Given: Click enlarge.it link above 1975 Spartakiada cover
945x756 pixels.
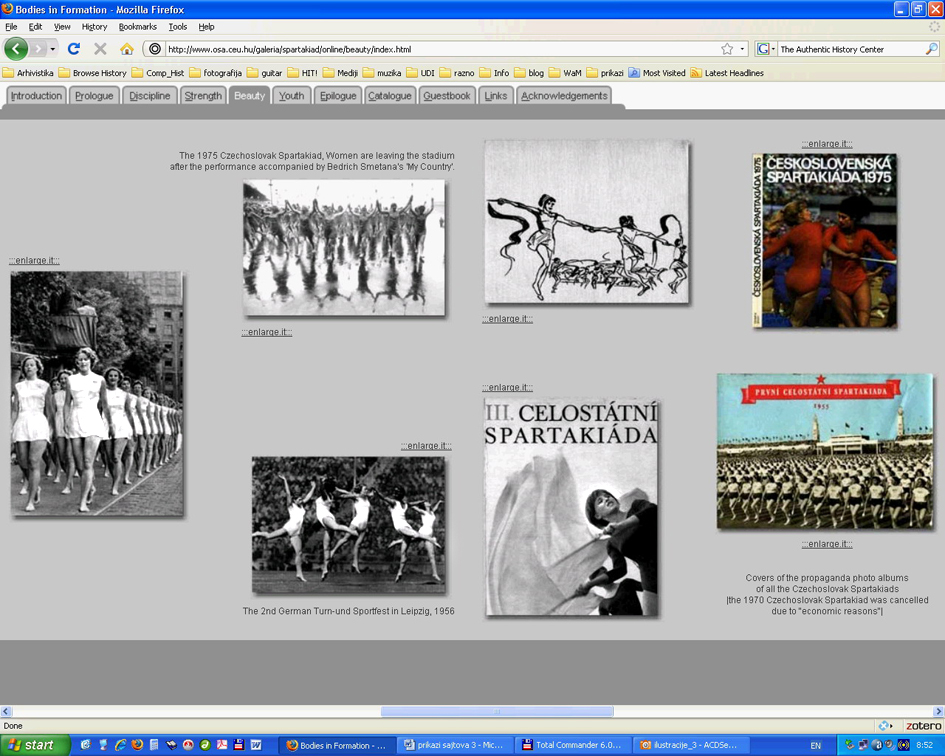Looking at the screenshot, I should click(x=826, y=144).
